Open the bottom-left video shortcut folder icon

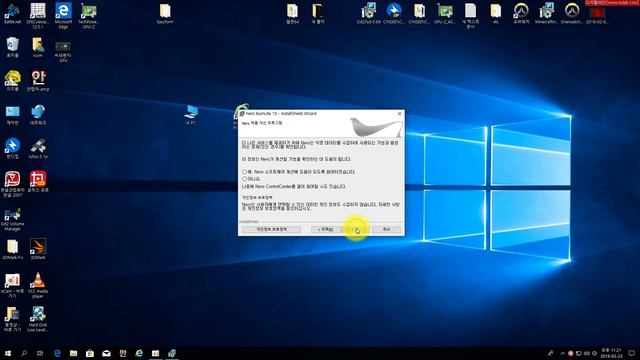point(12,319)
